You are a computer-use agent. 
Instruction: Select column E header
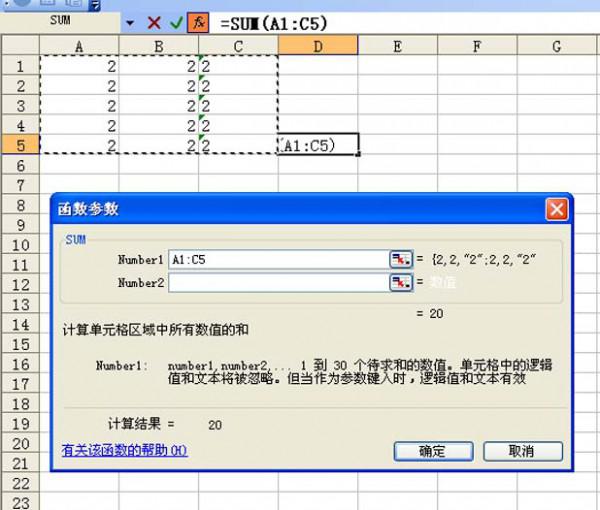point(398,46)
